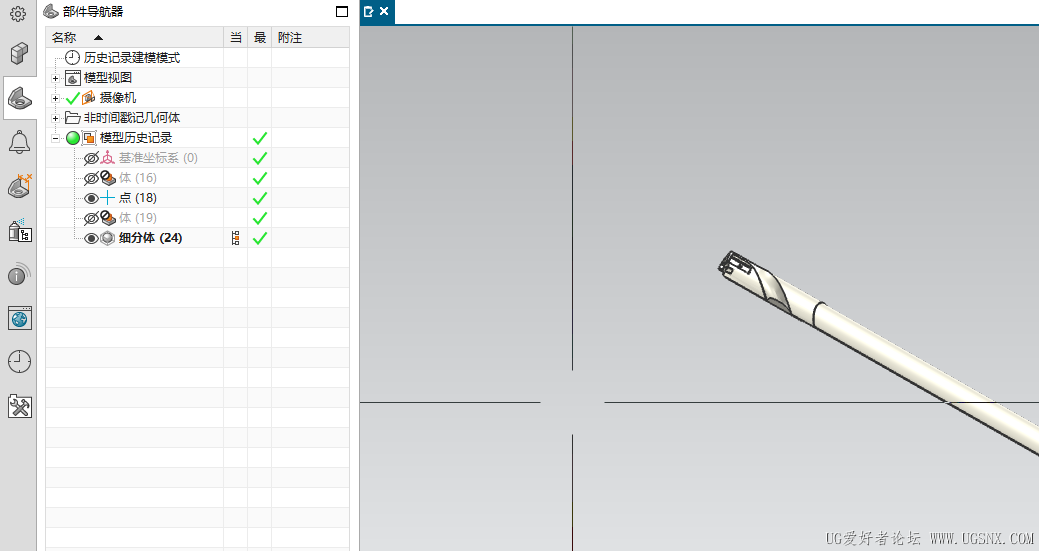Viewport: 1039px width, 551px height.
Task: Select the Part Navigator sidebar tab
Action: 19,98
